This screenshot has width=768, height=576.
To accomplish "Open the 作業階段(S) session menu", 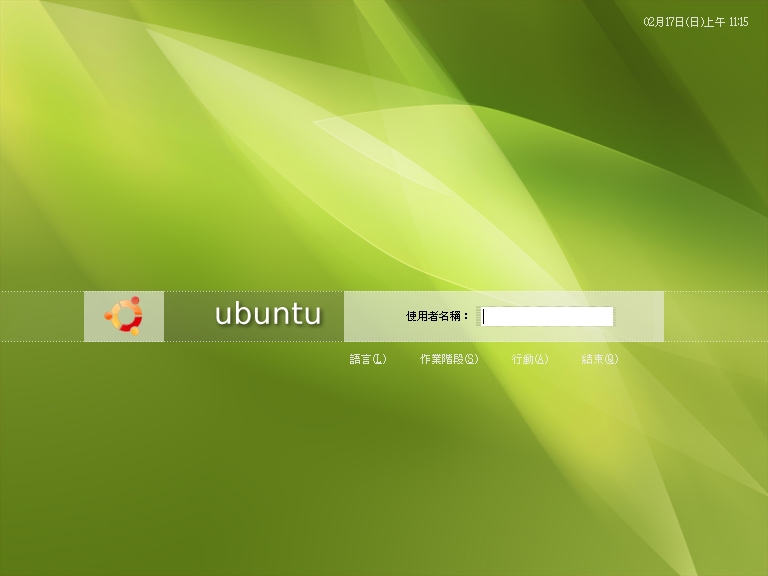I will coord(449,359).
